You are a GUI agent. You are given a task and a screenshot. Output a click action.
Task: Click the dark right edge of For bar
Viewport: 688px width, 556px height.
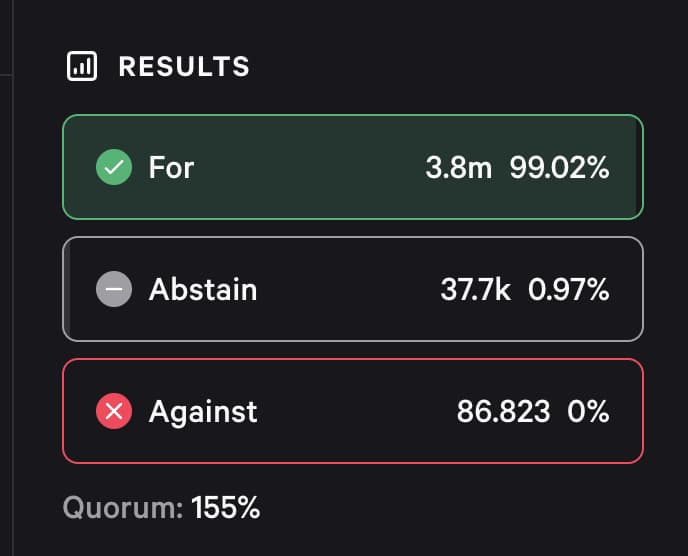(639, 167)
